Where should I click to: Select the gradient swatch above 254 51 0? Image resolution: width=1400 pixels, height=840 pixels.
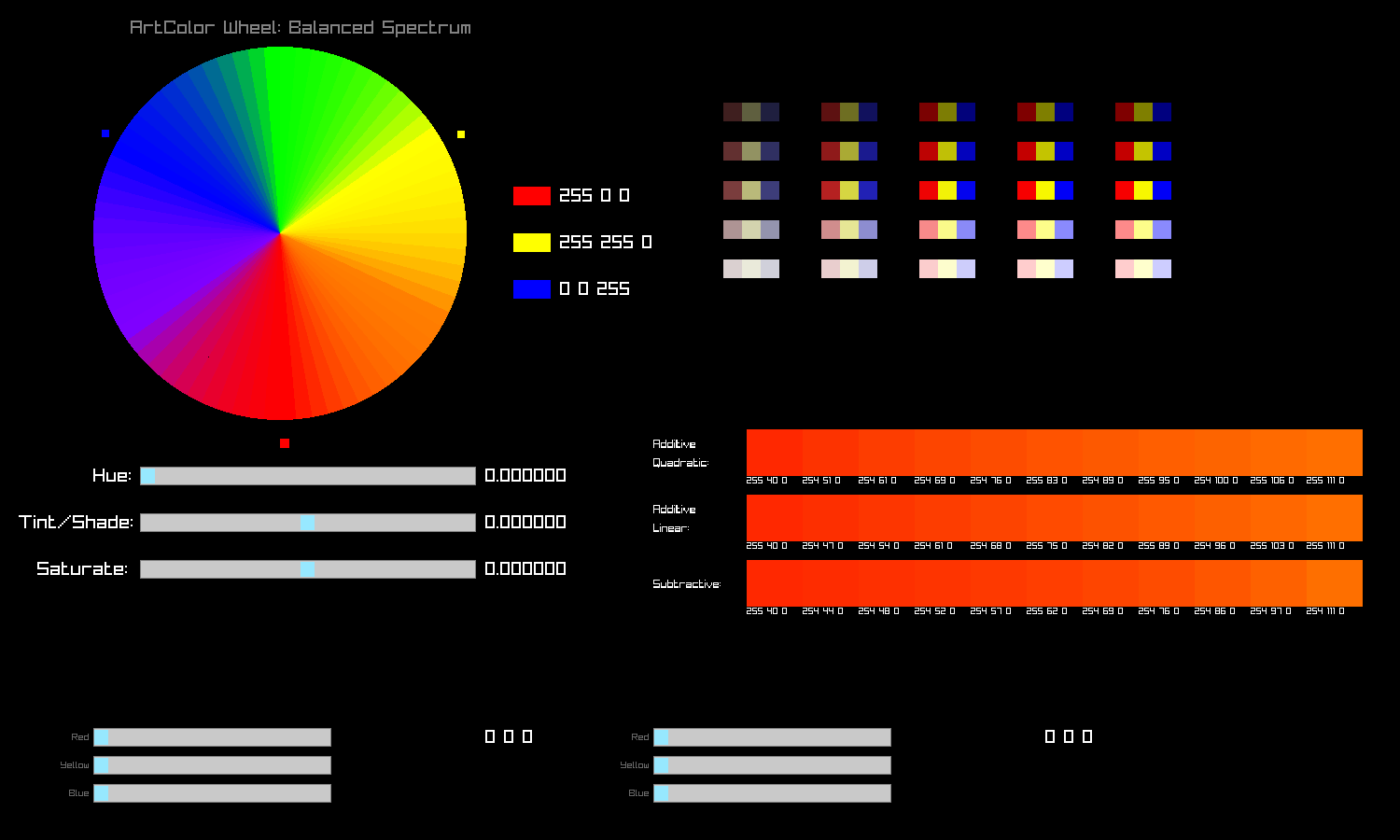point(831,453)
